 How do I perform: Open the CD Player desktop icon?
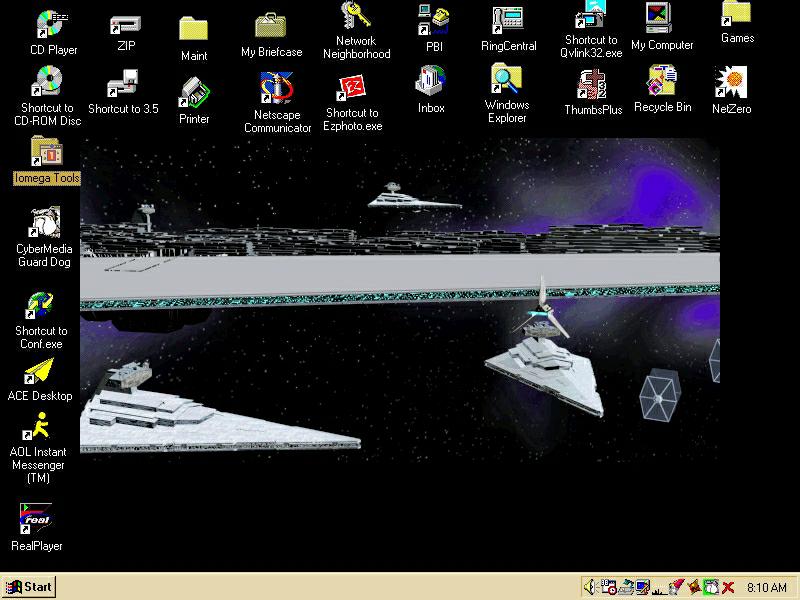[53, 24]
